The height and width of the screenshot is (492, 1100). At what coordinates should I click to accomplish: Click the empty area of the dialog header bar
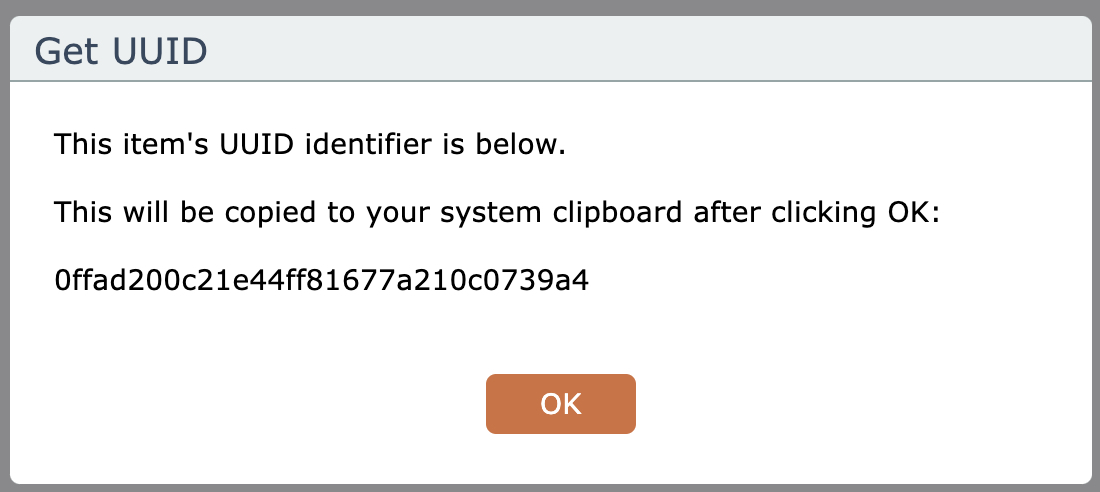650,50
